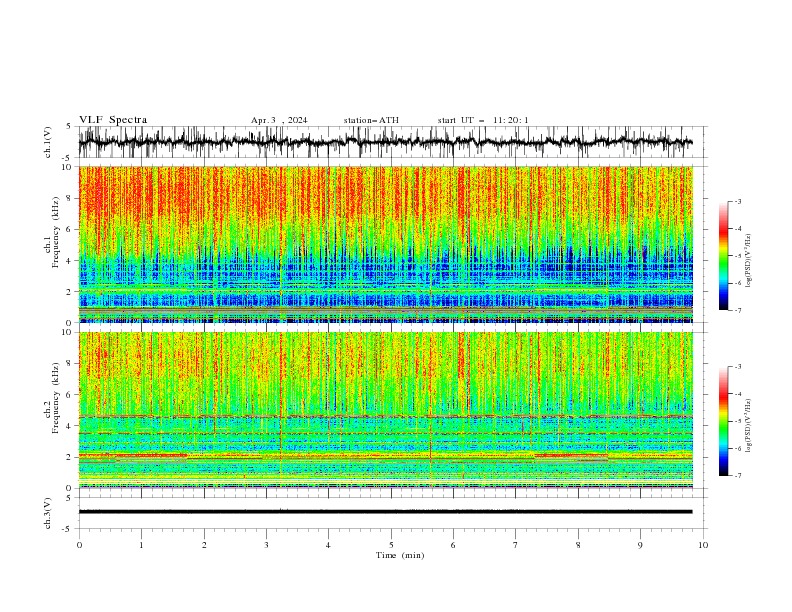The width and height of the screenshot is (792, 612).
Task: Click the ch.2 spectrogram panel
Action: [385, 410]
